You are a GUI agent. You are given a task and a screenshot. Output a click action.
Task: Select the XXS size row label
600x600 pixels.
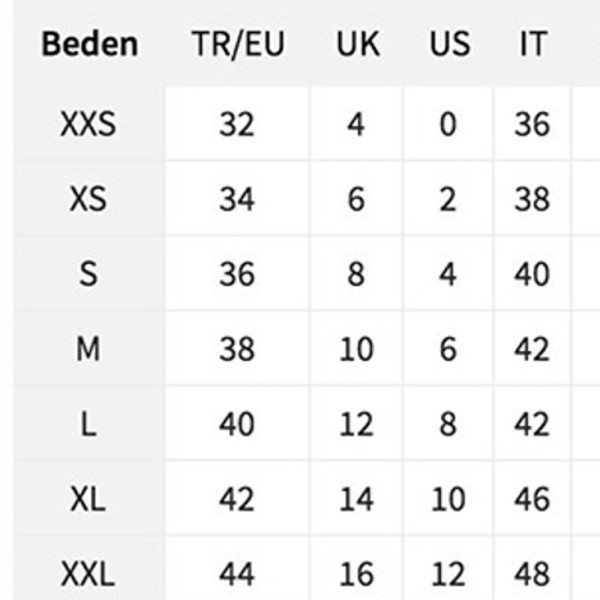click(x=88, y=124)
